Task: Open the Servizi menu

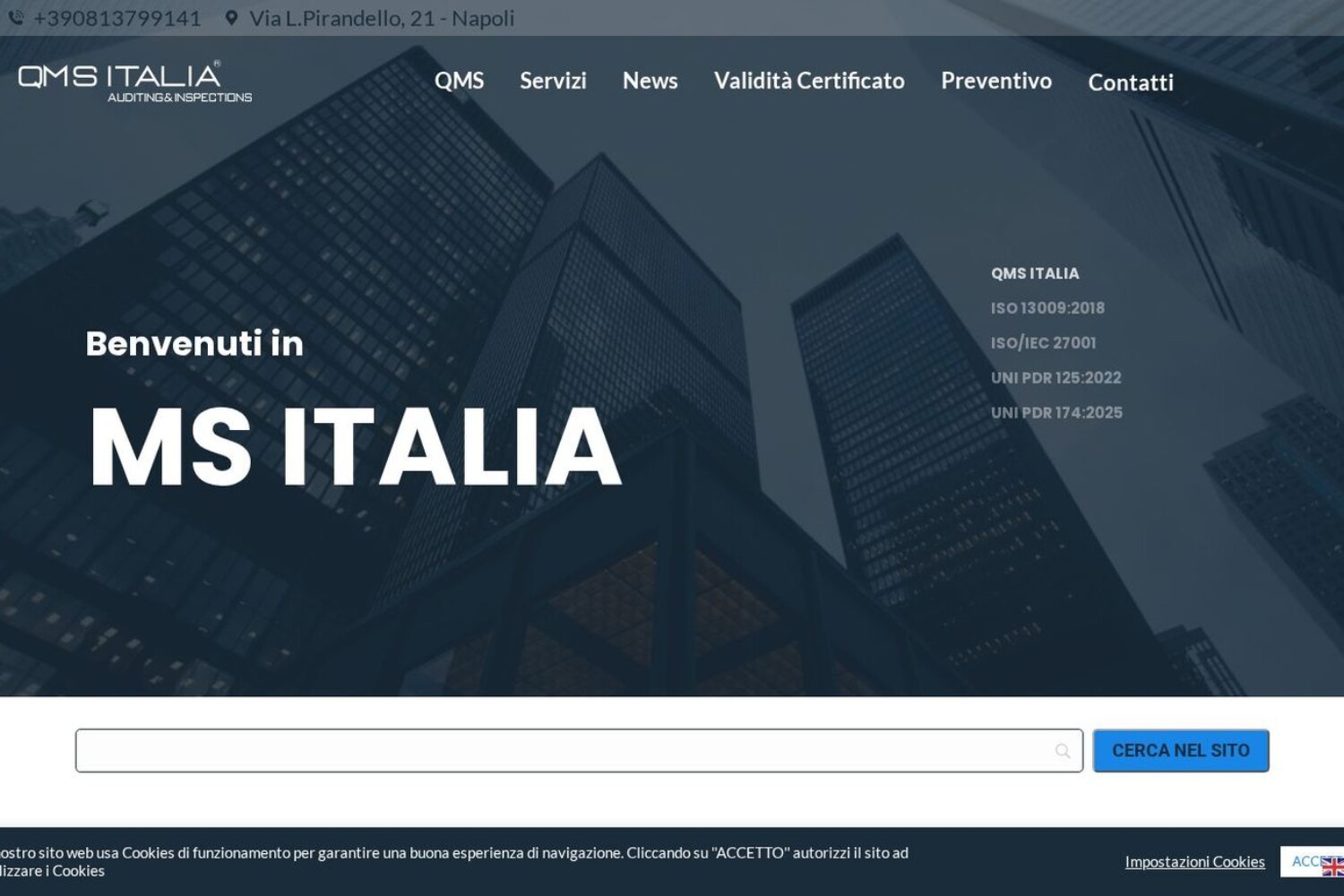Action: pyautogui.click(x=553, y=81)
